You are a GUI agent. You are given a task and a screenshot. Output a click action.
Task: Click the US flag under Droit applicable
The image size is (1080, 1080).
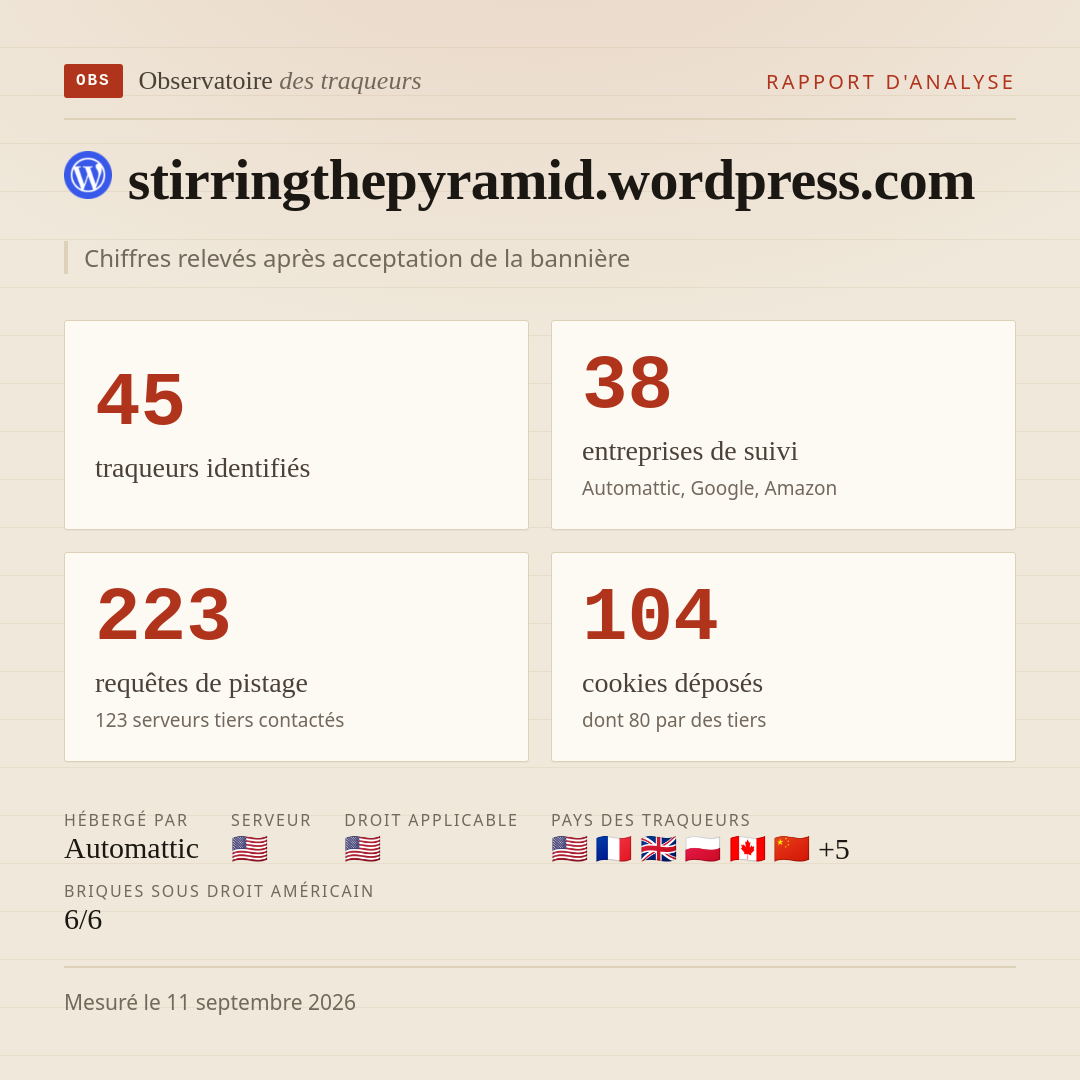click(x=362, y=849)
